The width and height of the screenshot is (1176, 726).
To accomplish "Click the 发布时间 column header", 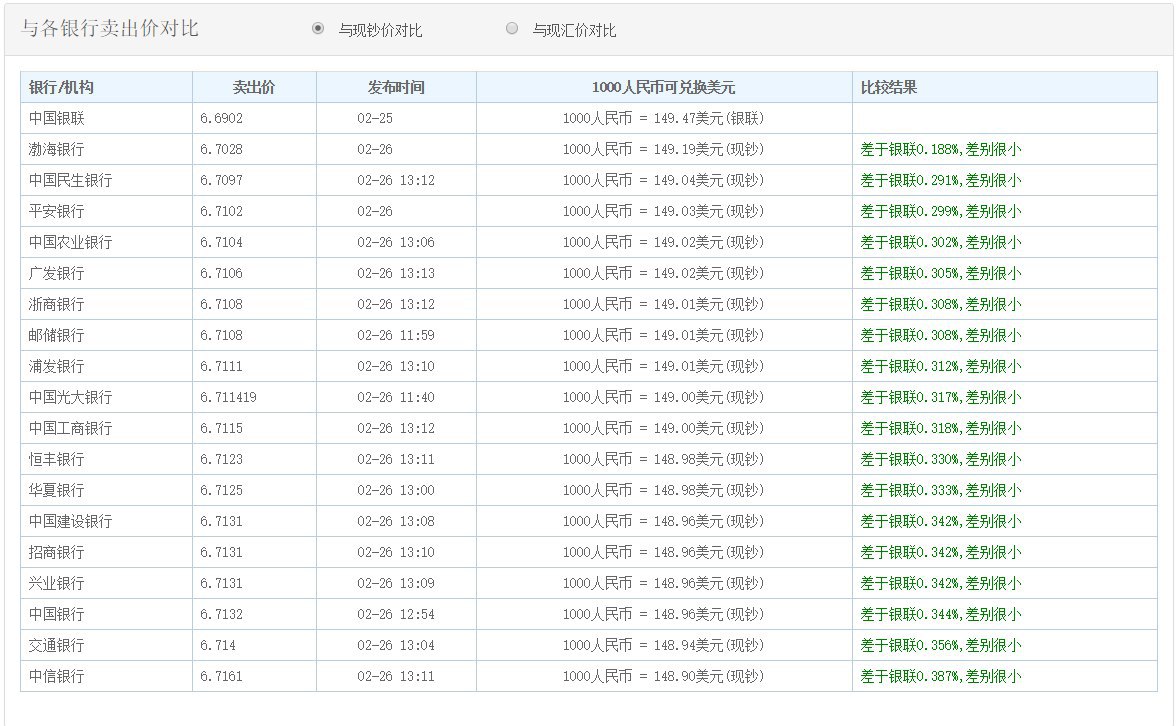I will 396,87.
